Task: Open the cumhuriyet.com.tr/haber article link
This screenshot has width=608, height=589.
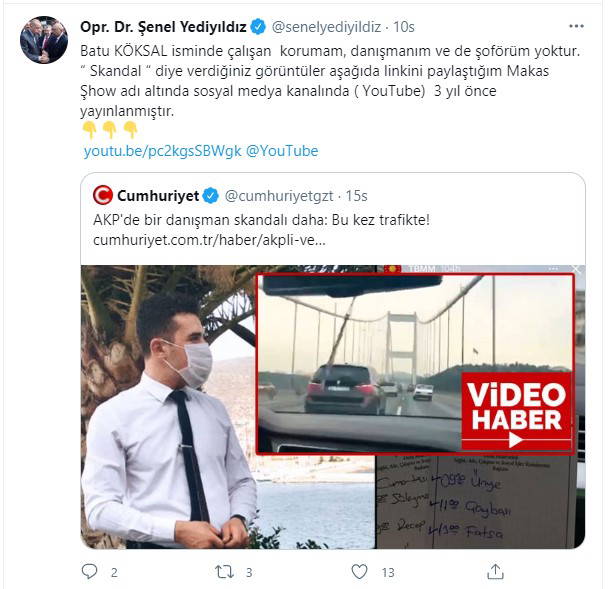Action: coord(208,241)
